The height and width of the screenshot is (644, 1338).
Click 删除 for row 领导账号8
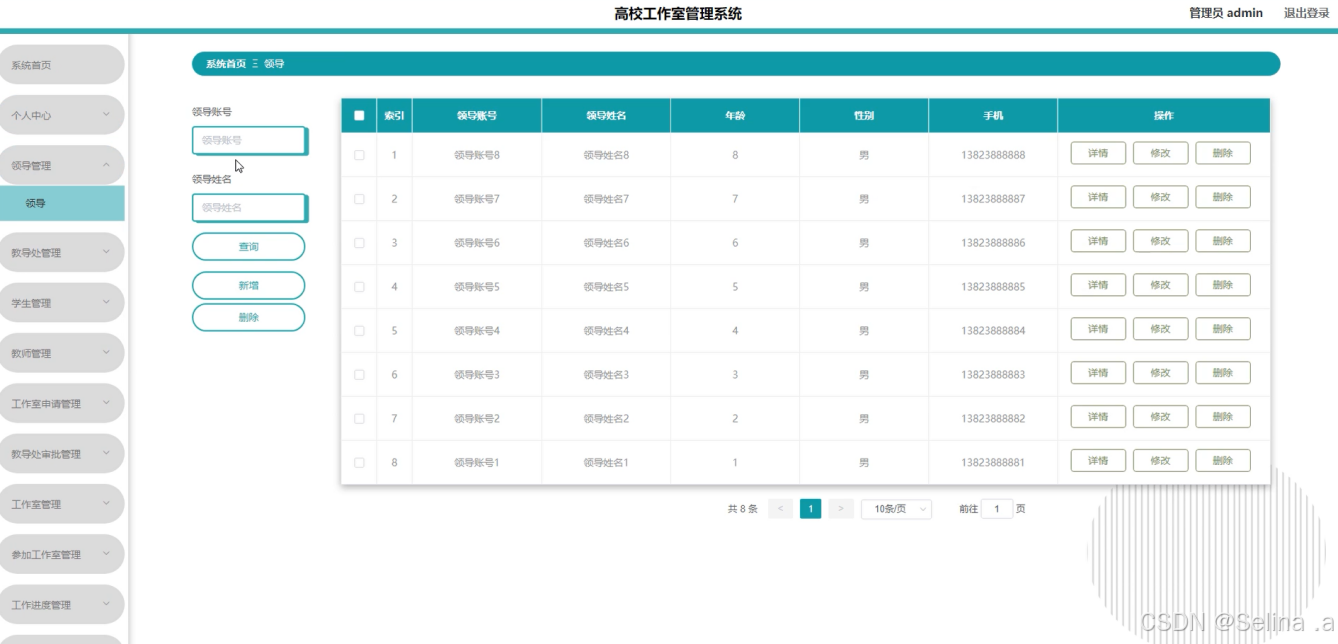tap(1222, 153)
